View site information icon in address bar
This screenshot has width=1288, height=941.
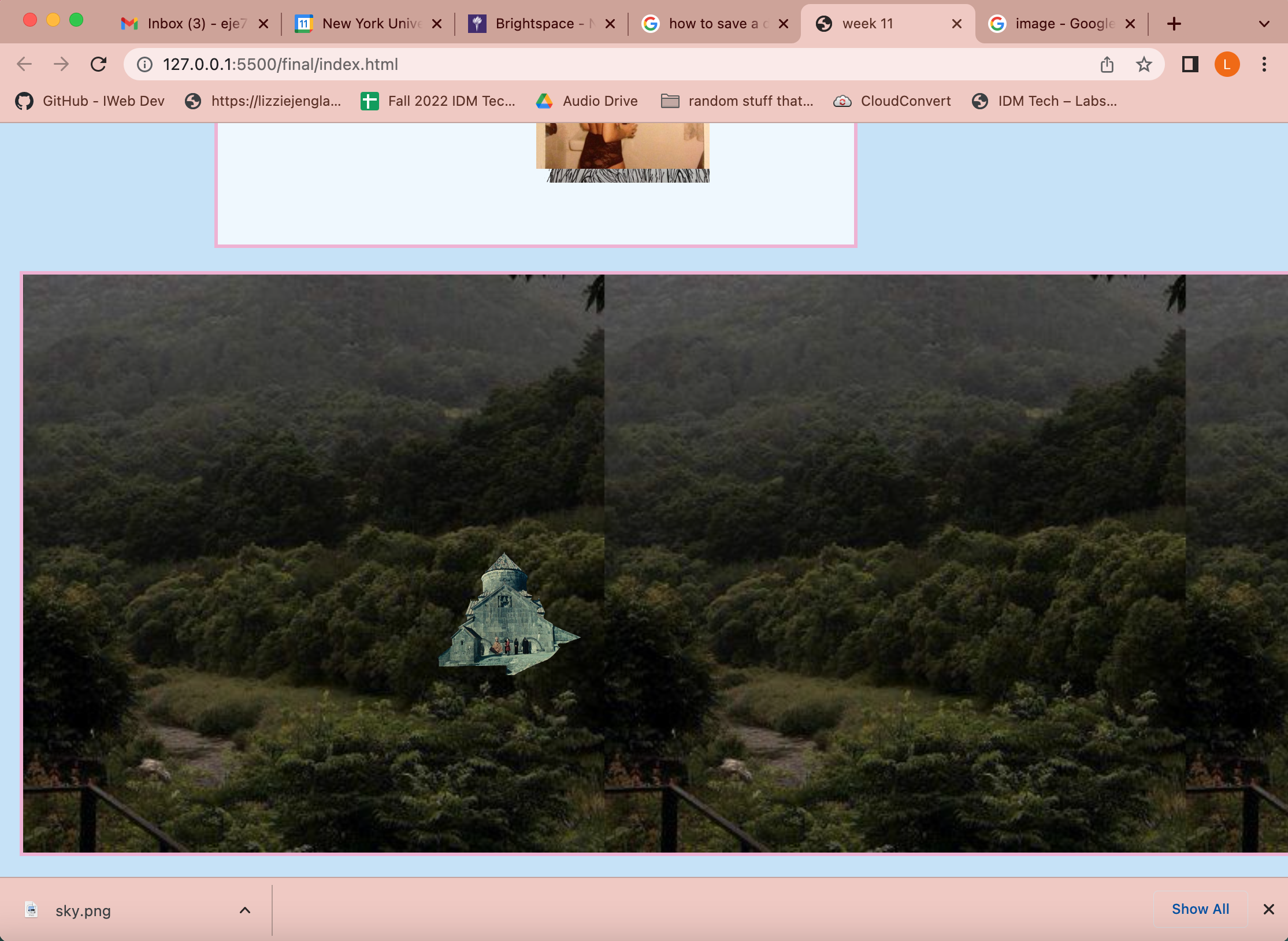144,64
